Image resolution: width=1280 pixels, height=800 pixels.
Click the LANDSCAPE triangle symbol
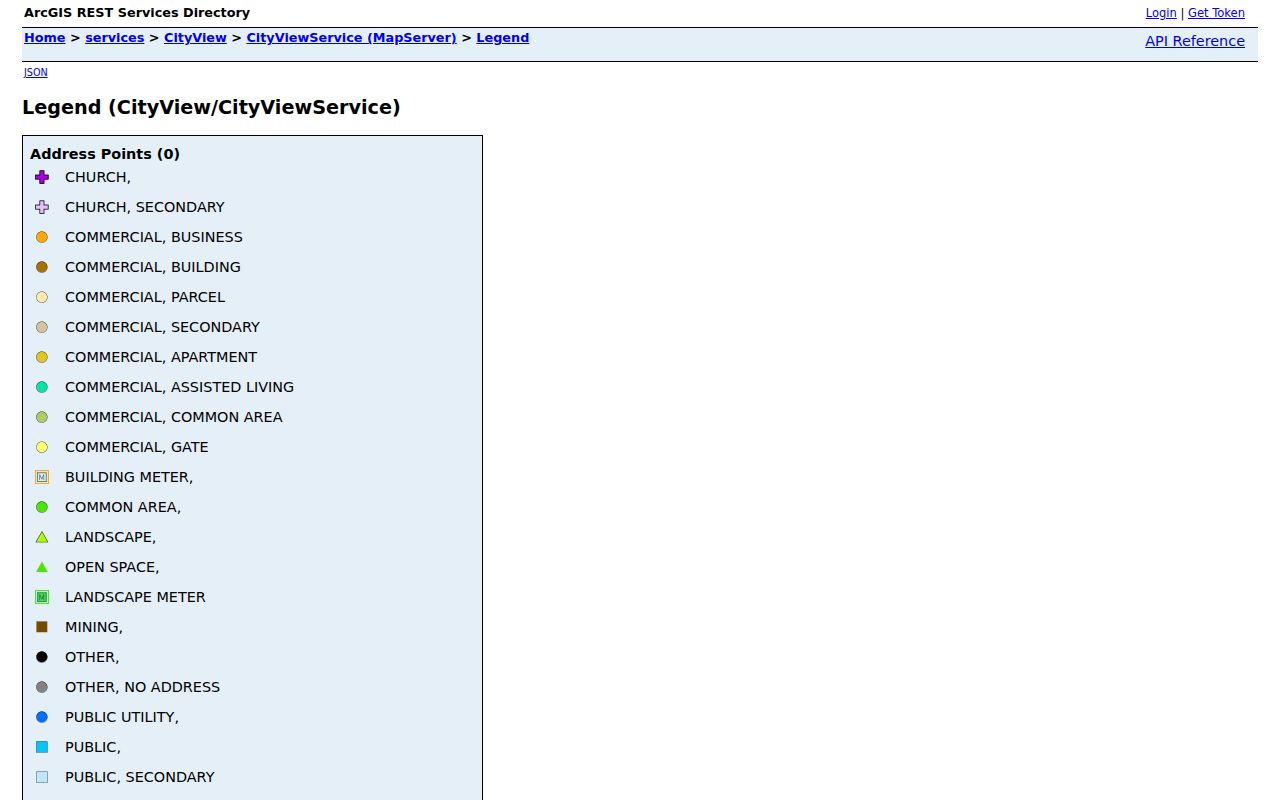click(42, 537)
